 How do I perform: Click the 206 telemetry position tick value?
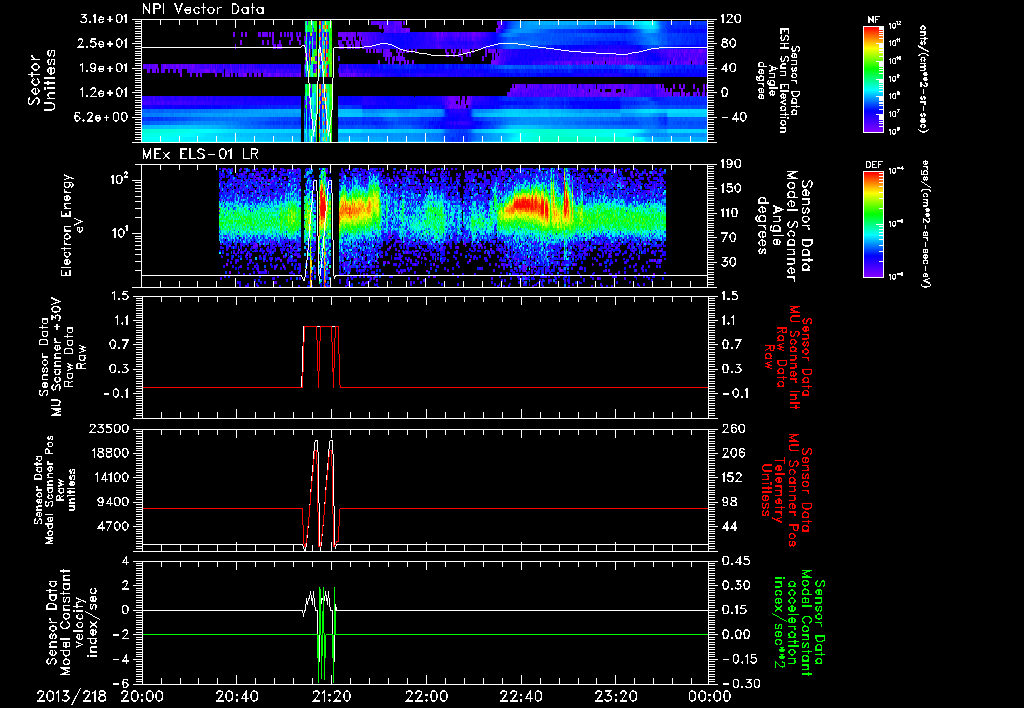click(732, 453)
